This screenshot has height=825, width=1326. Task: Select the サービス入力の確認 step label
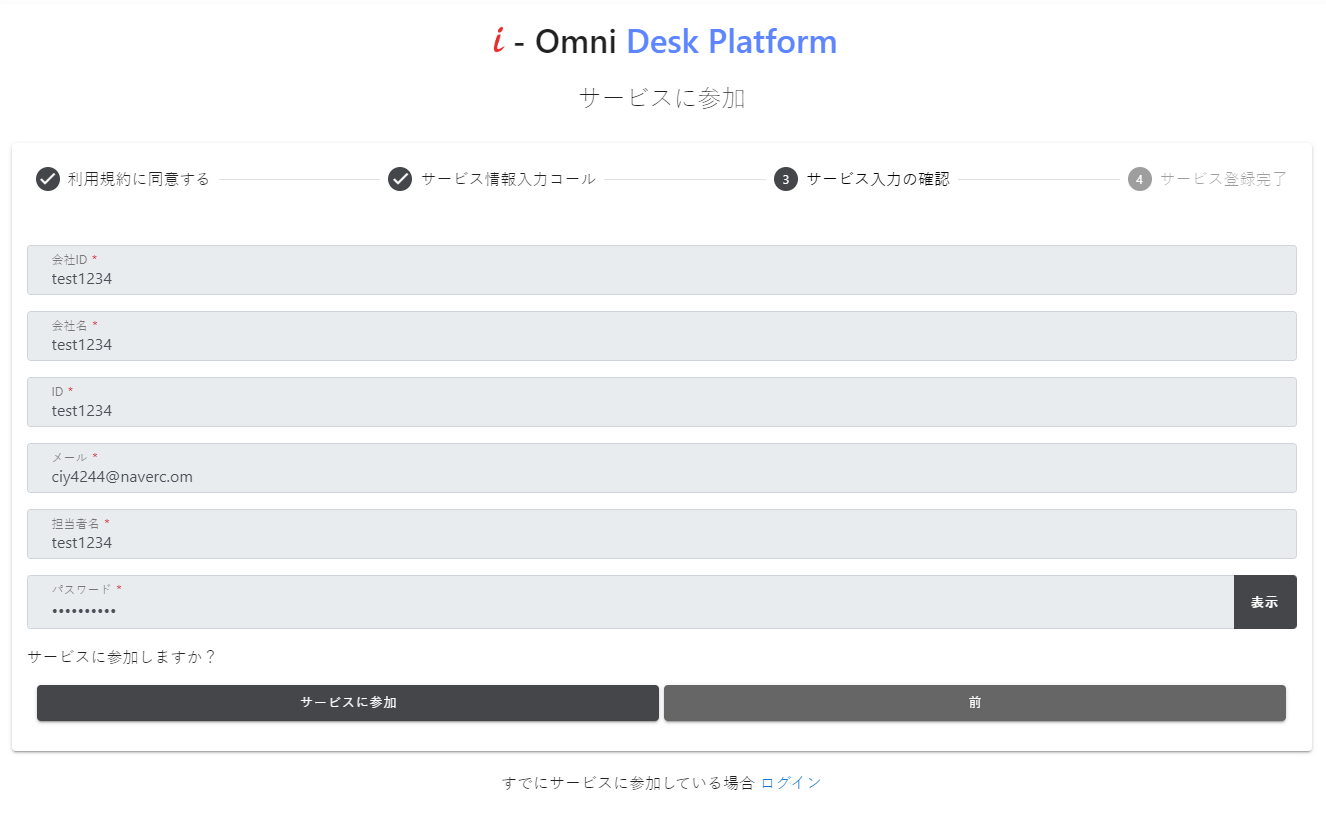point(878,179)
